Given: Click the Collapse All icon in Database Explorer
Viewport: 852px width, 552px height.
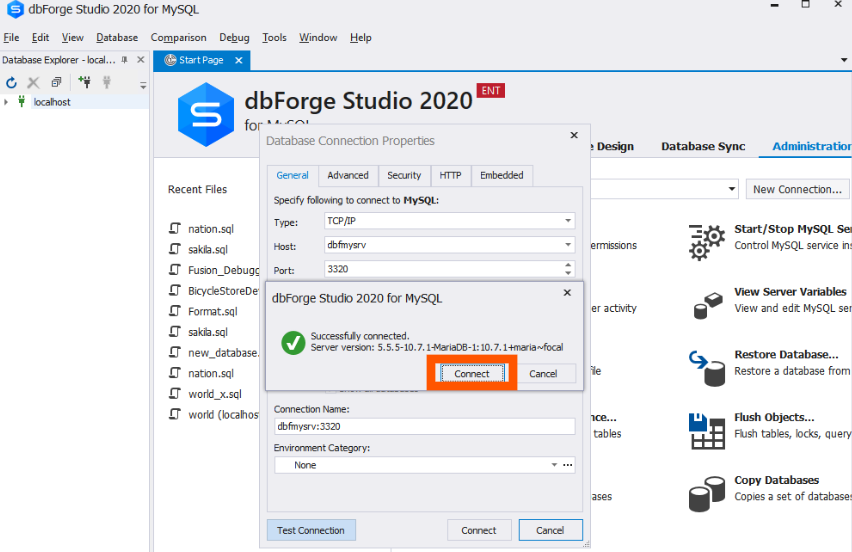Looking at the screenshot, I should tap(56, 83).
